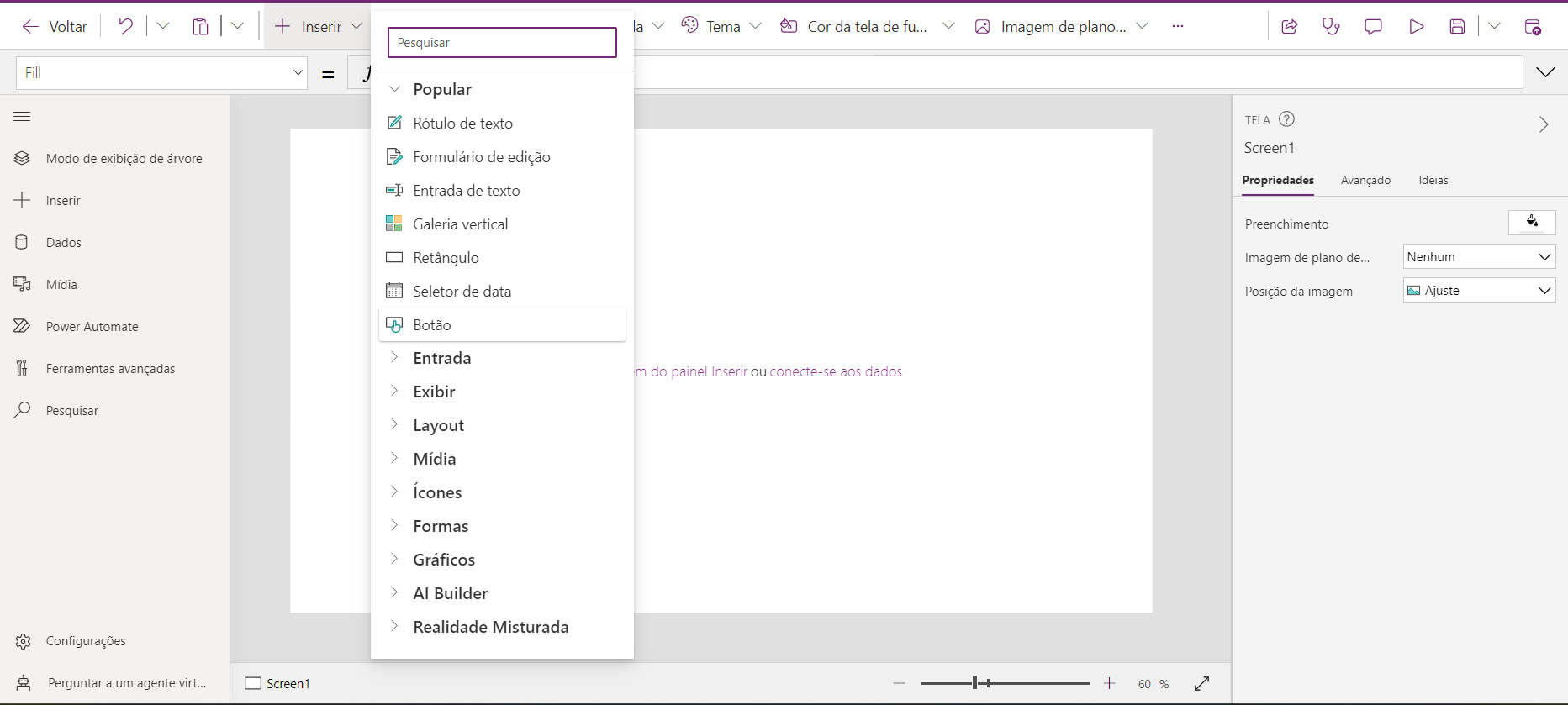The height and width of the screenshot is (705, 1568).
Task: Click the Publish icon
Action: pyautogui.click(x=1533, y=27)
